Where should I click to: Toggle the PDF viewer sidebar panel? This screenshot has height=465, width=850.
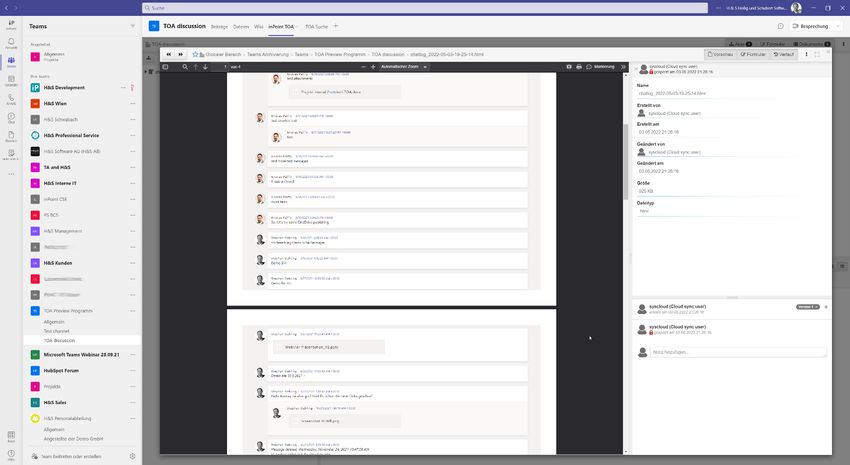tap(166, 67)
